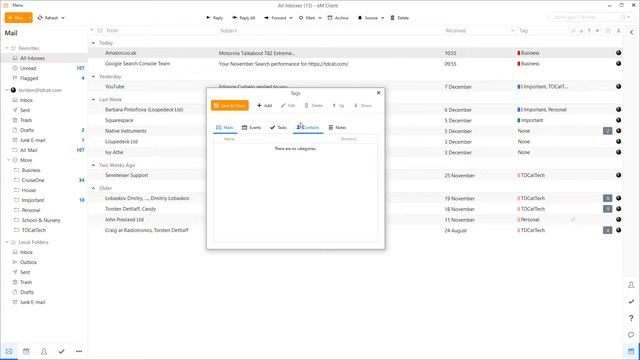Click the Reply toolbar icon
The width and height of the screenshot is (640, 360).
pyautogui.click(x=208, y=18)
